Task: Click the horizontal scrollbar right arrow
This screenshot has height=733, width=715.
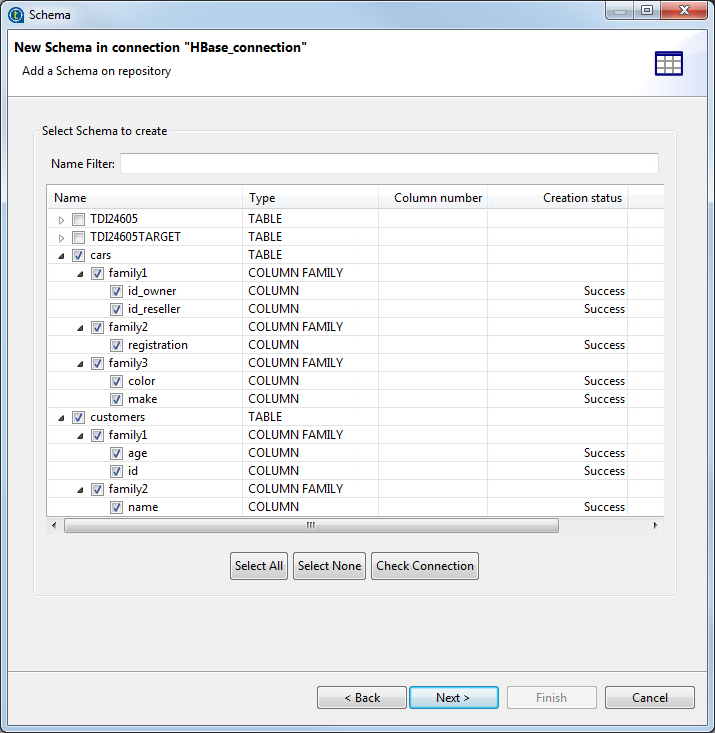Action: pyautogui.click(x=655, y=525)
